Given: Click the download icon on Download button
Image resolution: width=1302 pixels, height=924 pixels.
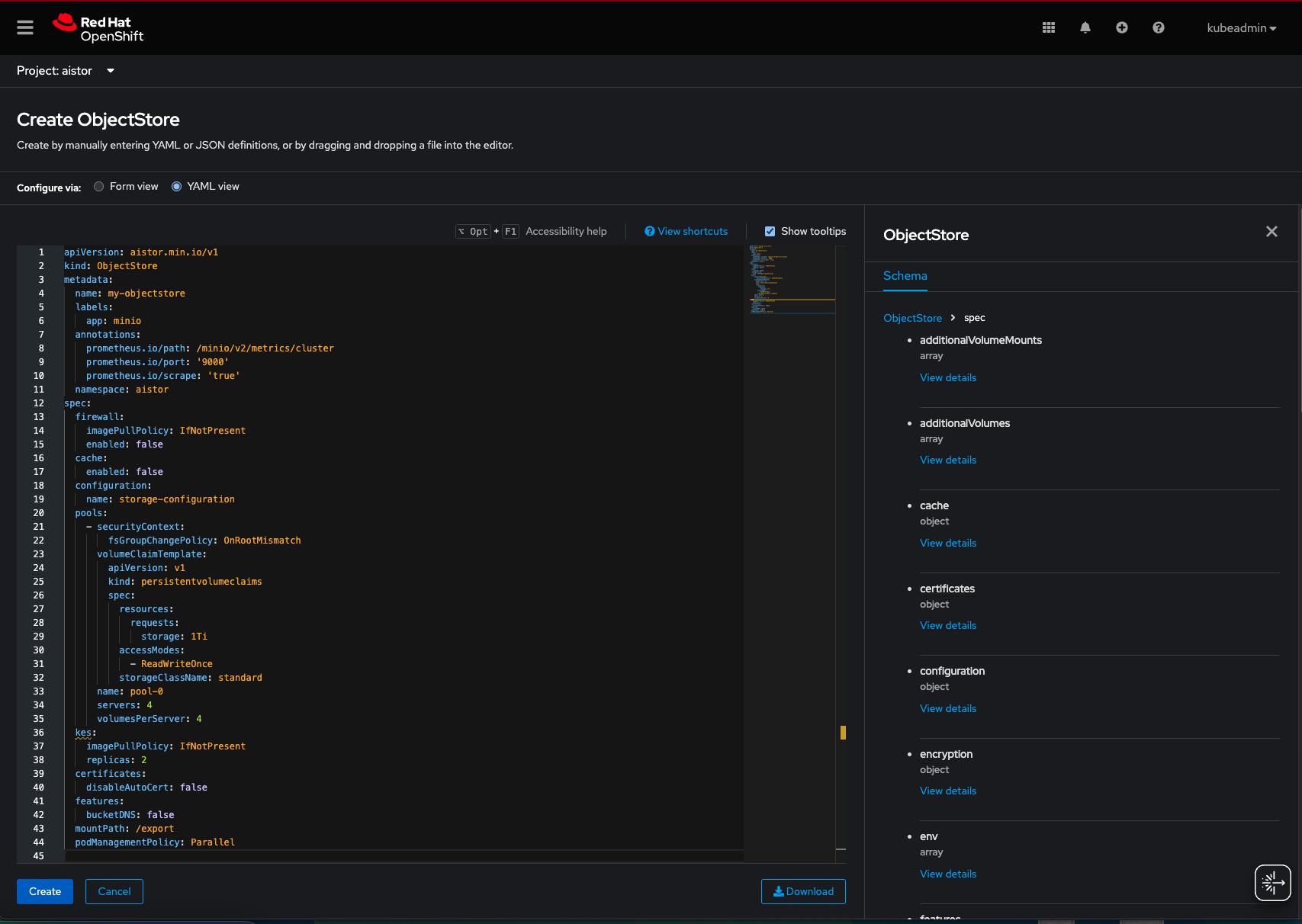Looking at the screenshot, I should (779, 891).
